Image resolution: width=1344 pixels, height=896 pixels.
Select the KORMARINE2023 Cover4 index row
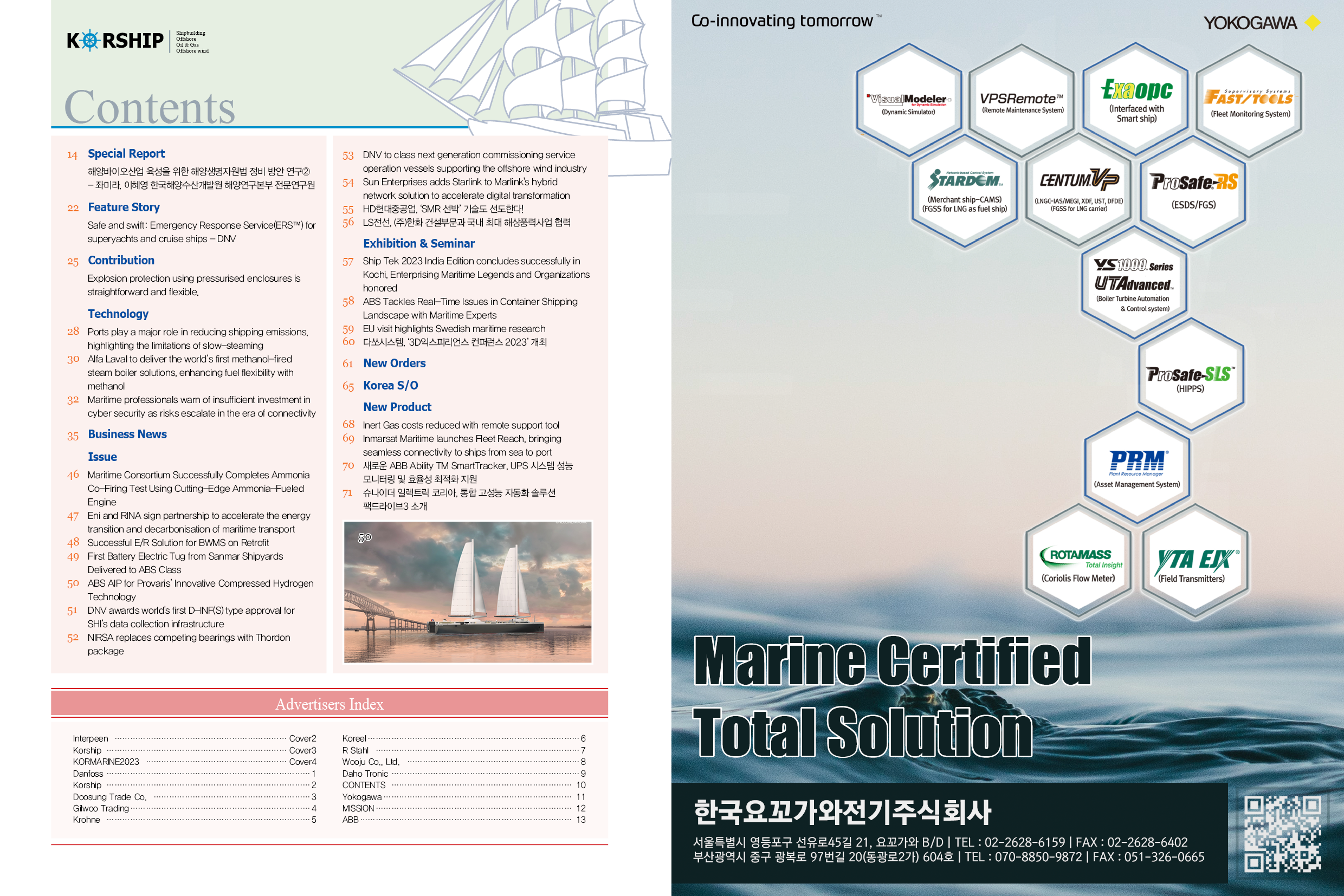click(x=195, y=762)
